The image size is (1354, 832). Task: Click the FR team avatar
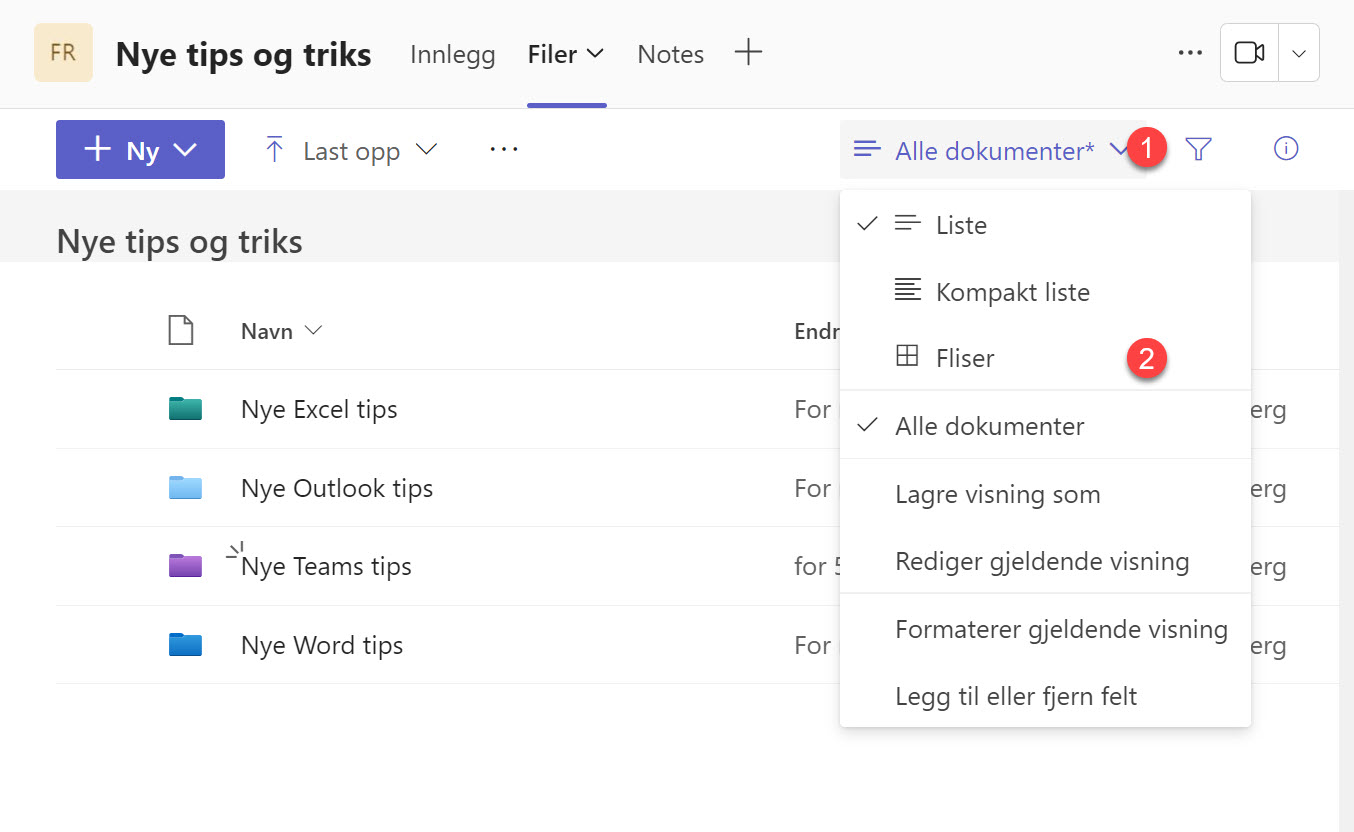[63, 53]
